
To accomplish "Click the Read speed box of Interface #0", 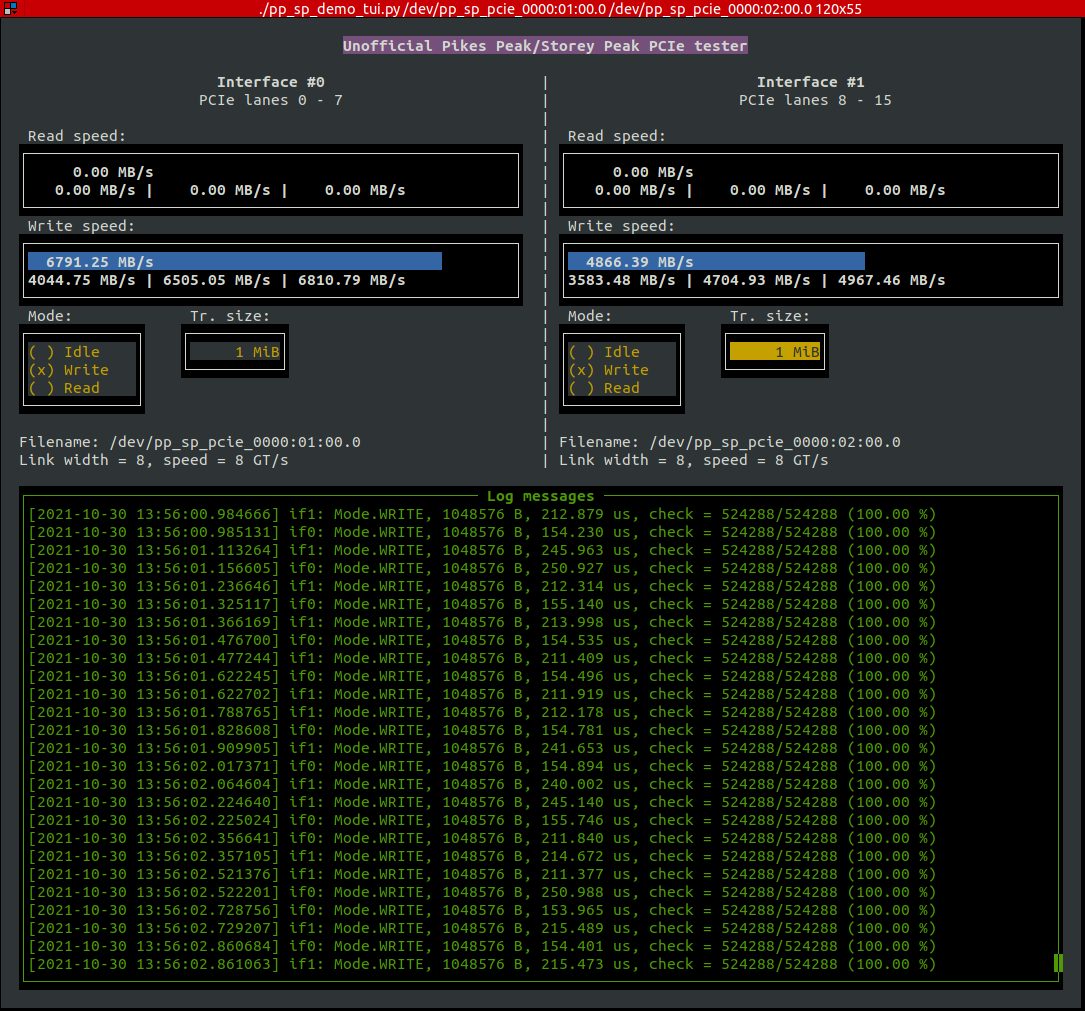I will coord(270,180).
